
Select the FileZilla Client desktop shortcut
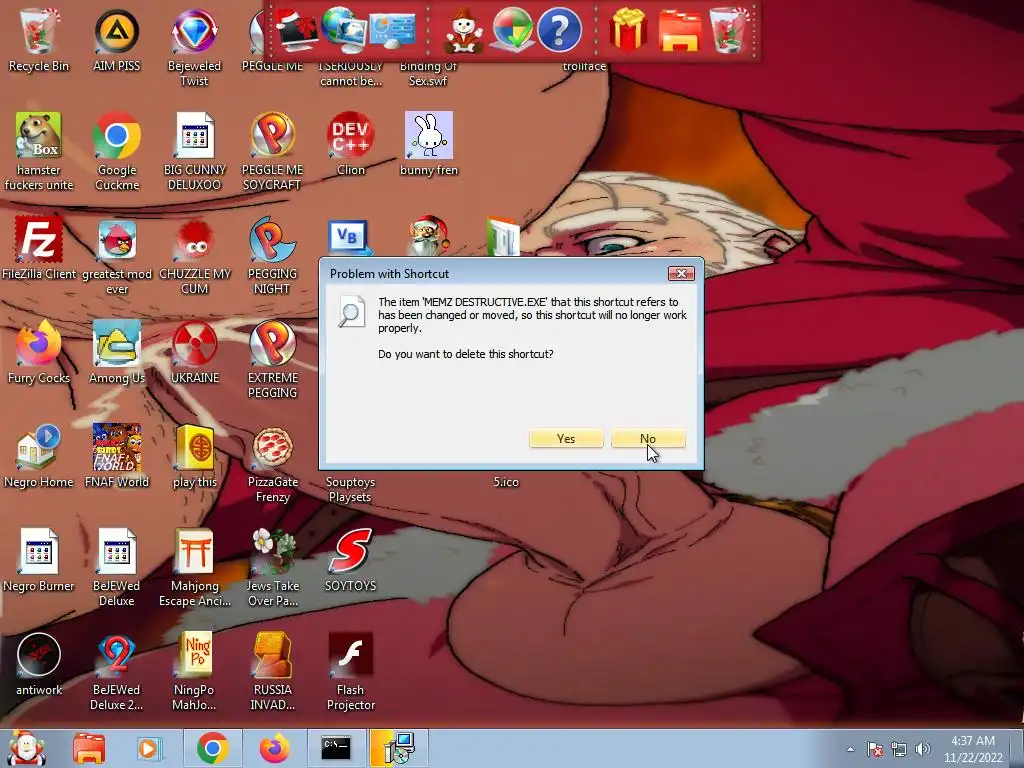39,248
